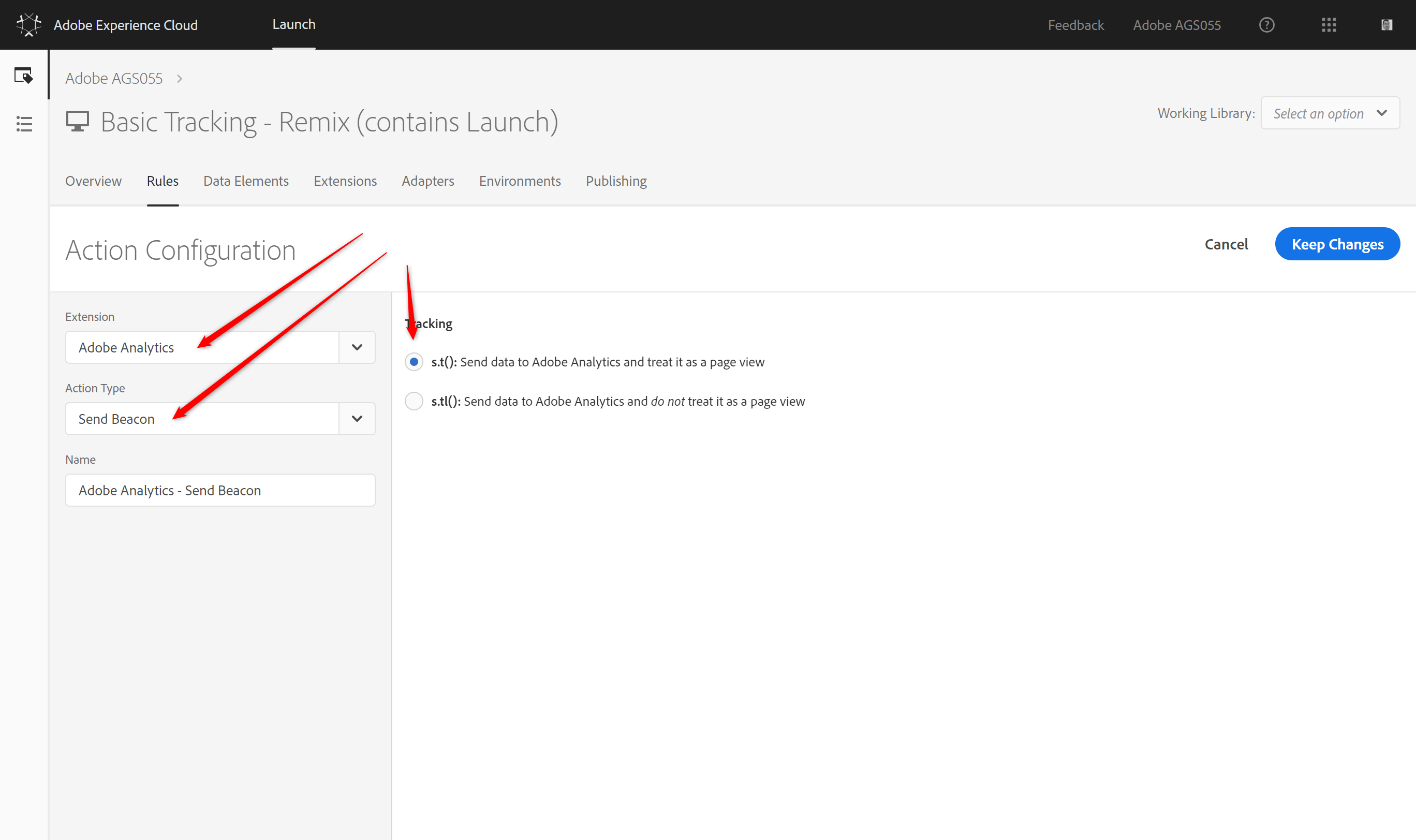The width and height of the screenshot is (1416, 840).
Task: Switch to the Publishing tab
Action: (616, 181)
